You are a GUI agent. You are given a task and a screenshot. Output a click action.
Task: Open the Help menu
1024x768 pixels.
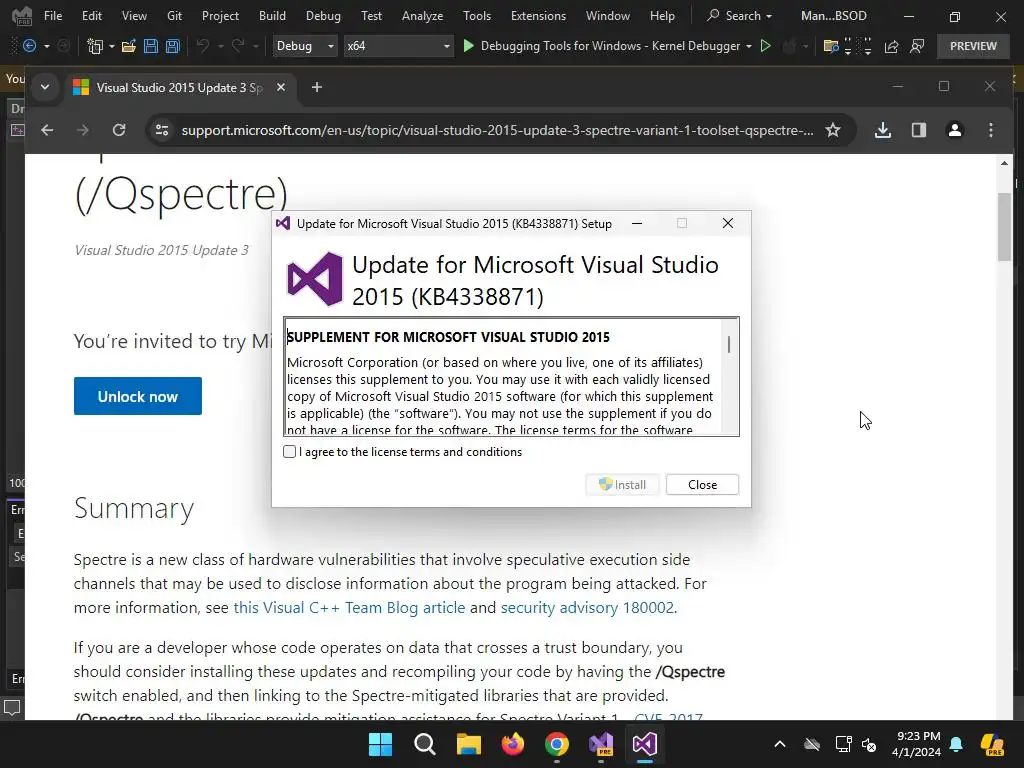click(x=662, y=16)
